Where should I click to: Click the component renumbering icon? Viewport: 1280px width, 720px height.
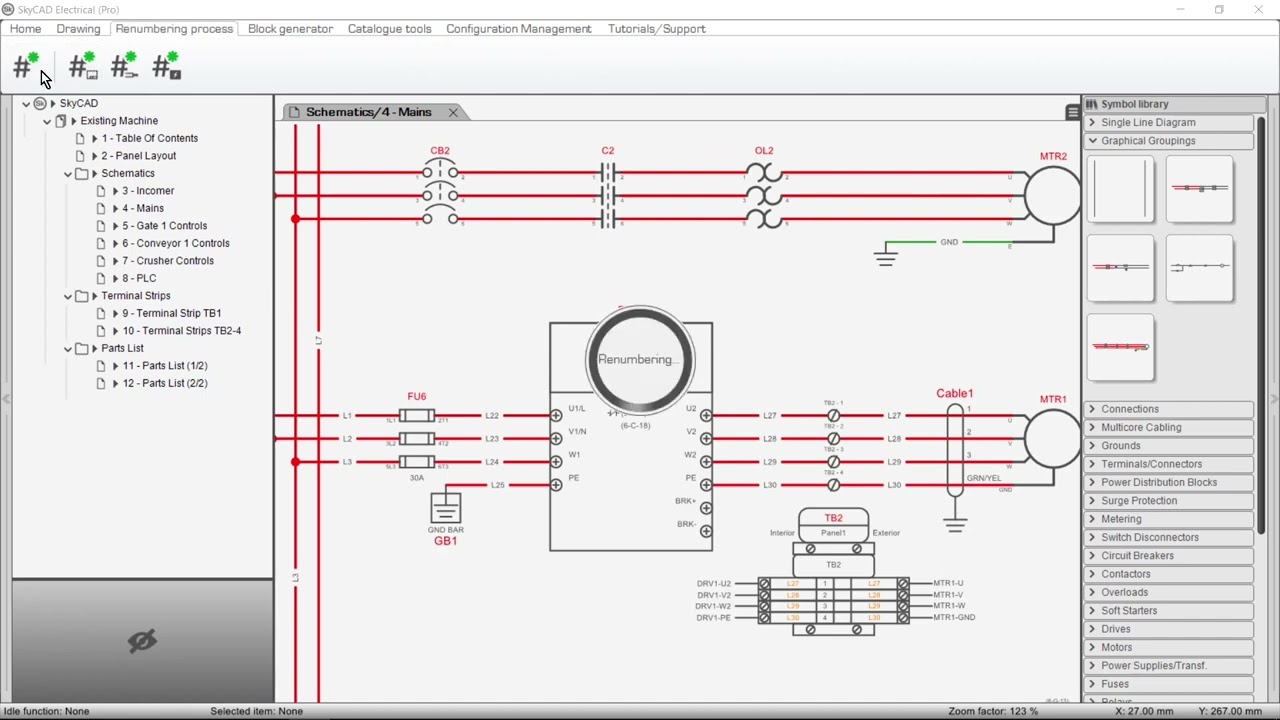point(166,66)
